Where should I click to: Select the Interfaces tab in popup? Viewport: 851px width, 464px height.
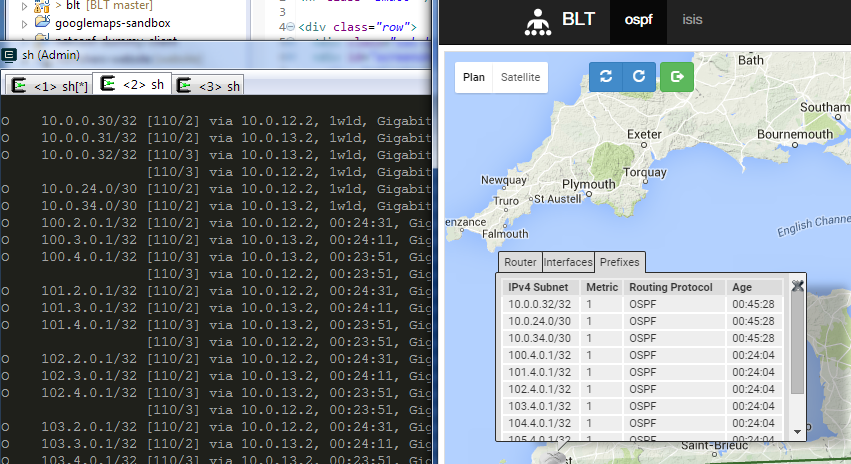(568, 262)
